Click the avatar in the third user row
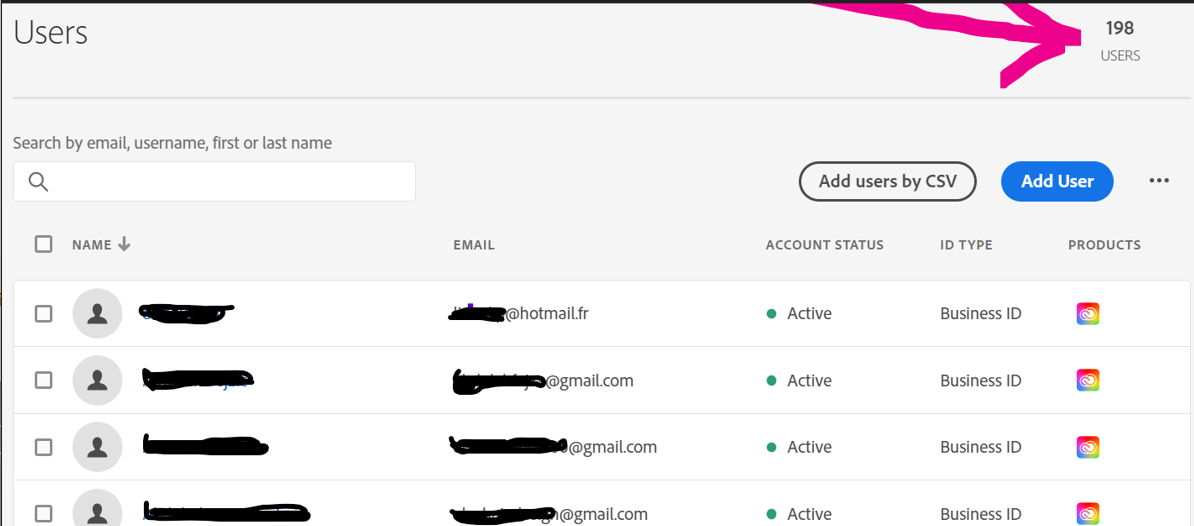Image resolution: width=1194 pixels, height=526 pixels. (x=97, y=448)
